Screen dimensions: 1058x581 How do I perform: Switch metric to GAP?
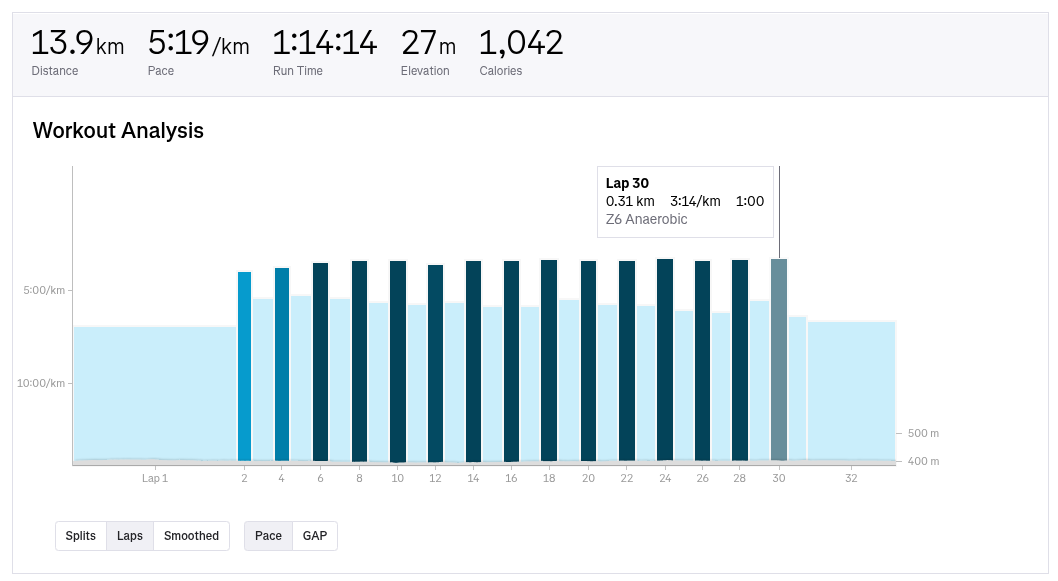[x=315, y=536]
